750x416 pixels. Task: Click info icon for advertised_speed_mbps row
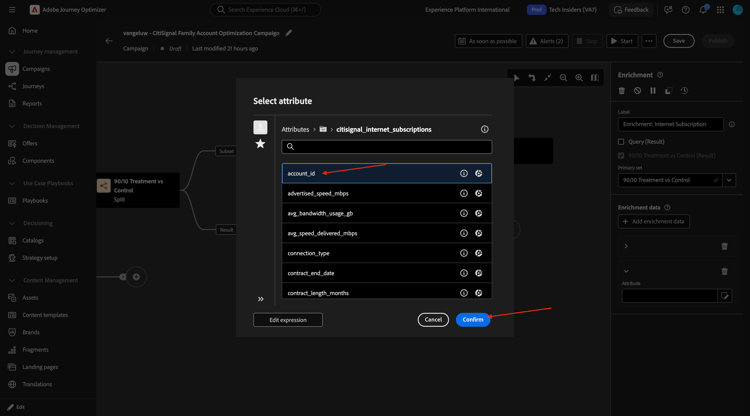463,194
